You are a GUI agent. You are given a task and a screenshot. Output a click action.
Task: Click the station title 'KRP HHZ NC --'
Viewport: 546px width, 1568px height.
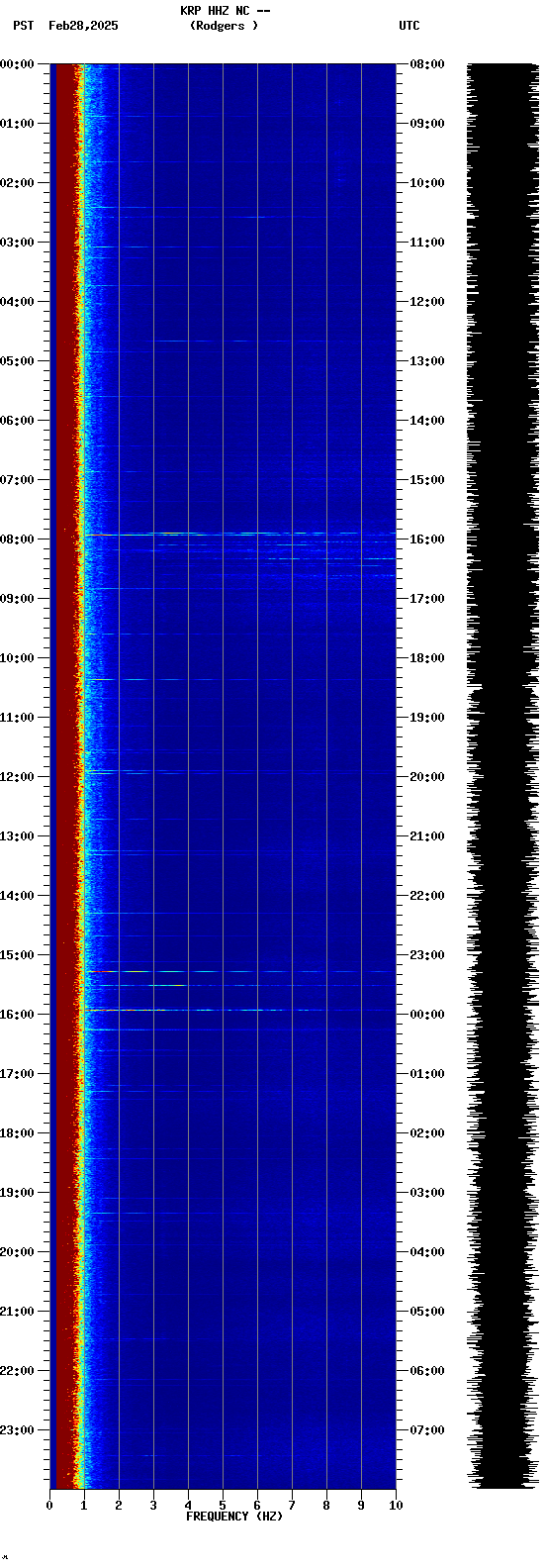[226, 11]
